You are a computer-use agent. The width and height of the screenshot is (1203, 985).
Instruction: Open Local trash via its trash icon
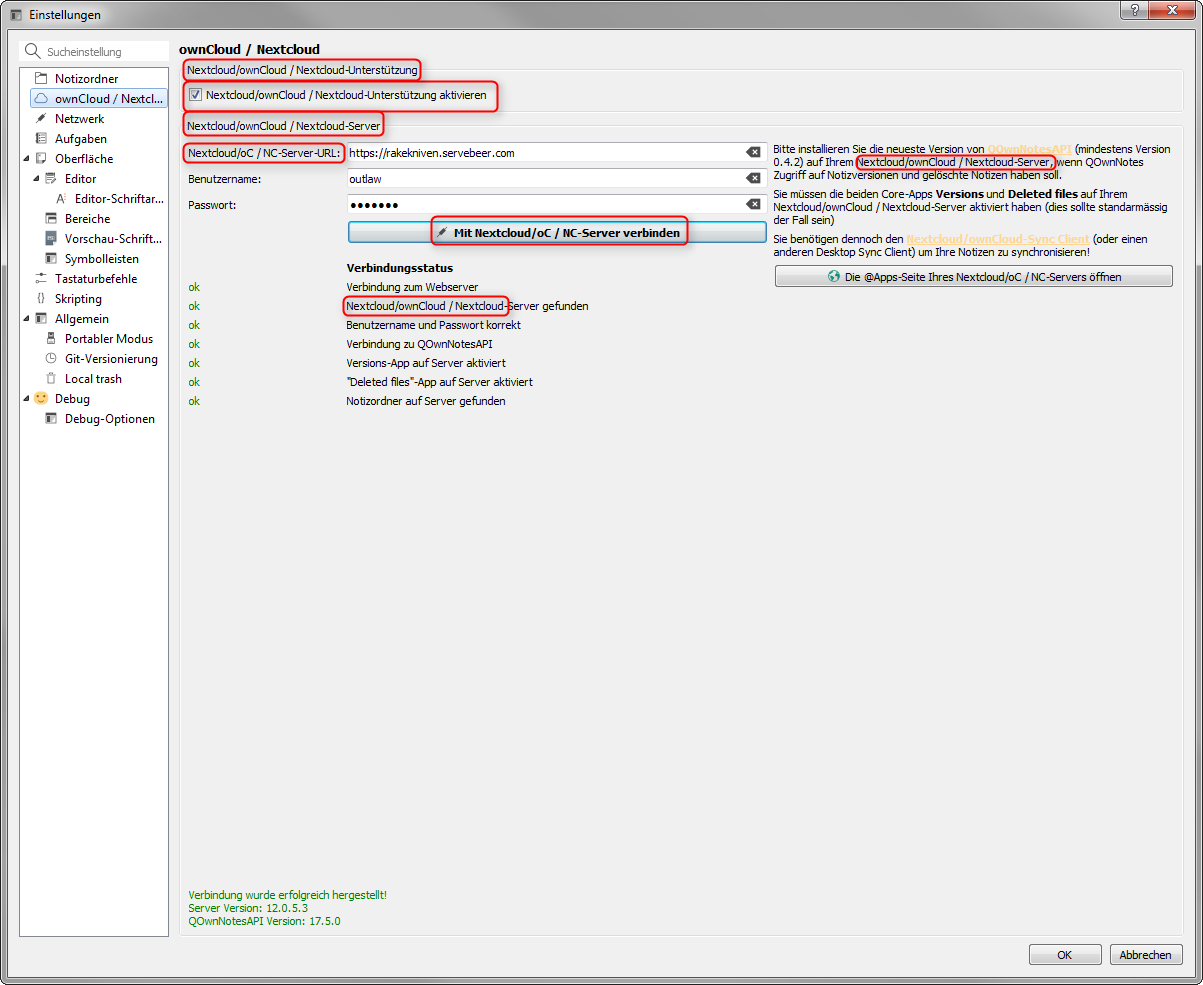point(51,378)
